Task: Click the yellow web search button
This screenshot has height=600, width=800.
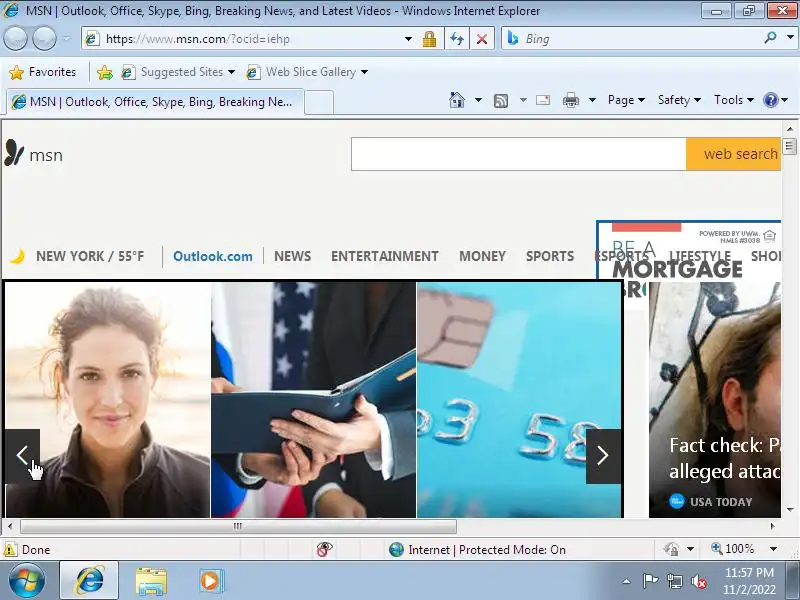Action: click(x=734, y=154)
